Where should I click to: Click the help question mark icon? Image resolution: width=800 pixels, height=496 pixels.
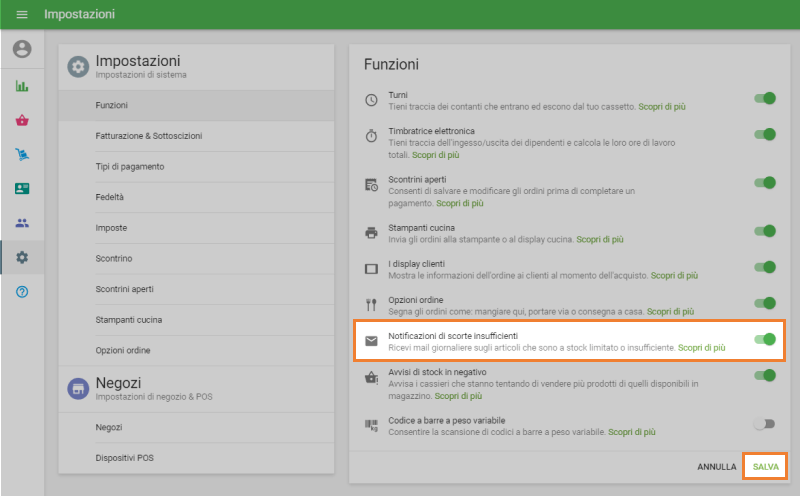[x=22, y=291]
